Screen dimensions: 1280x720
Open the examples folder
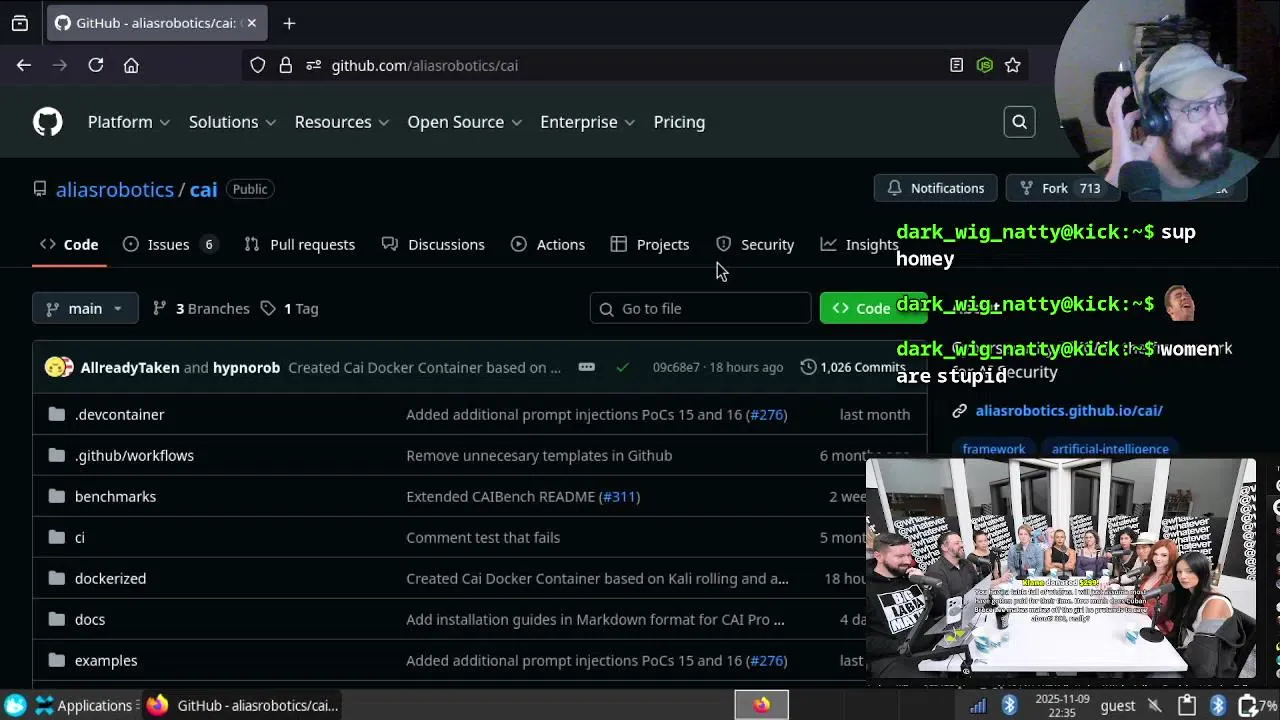pos(106,660)
